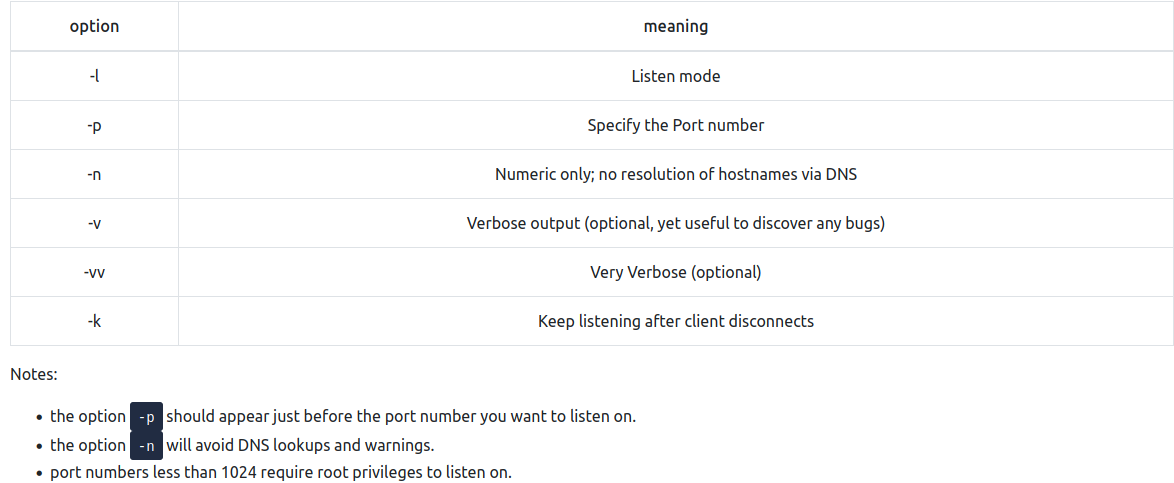Image resolution: width=1174 pixels, height=483 pixels.
Task: Click the inline -p code badge
Action: (146, 417)
